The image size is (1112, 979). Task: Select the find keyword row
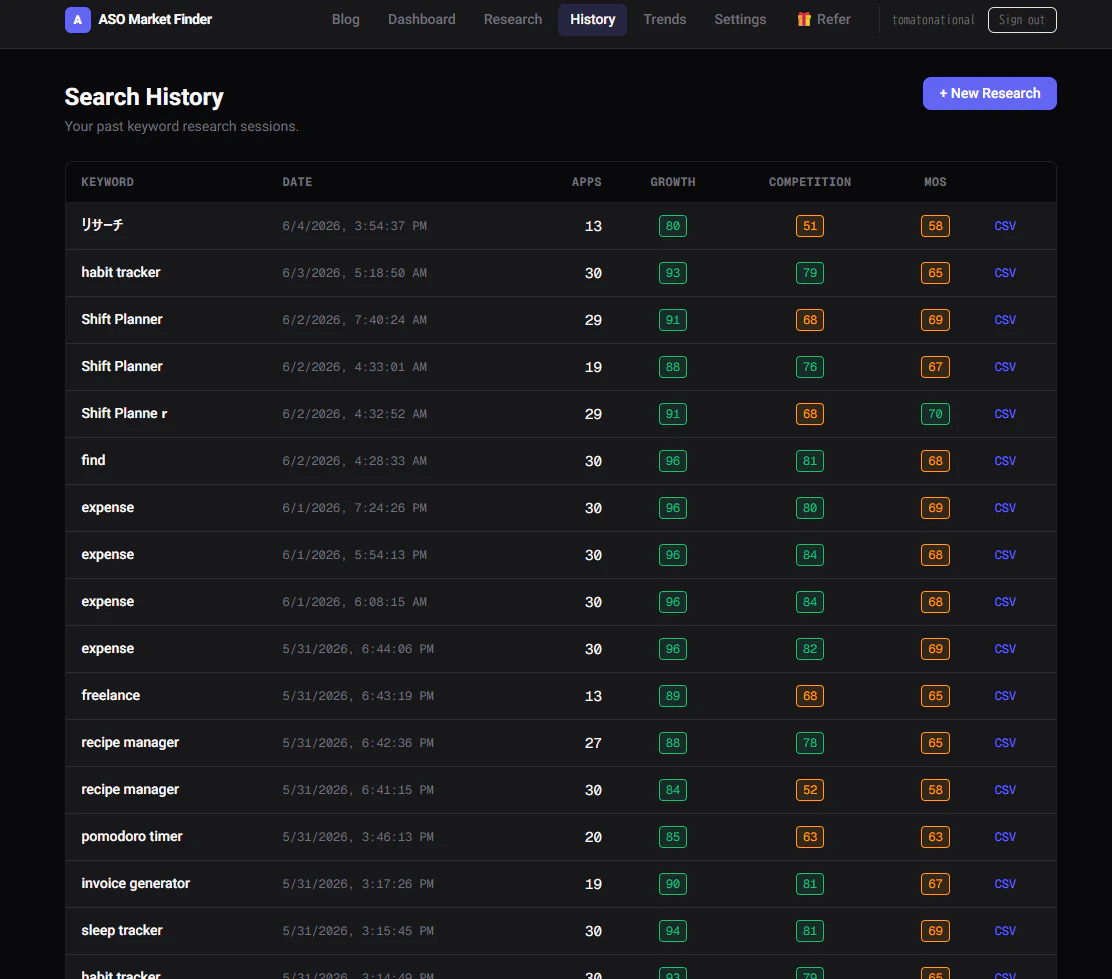point(93,460)
